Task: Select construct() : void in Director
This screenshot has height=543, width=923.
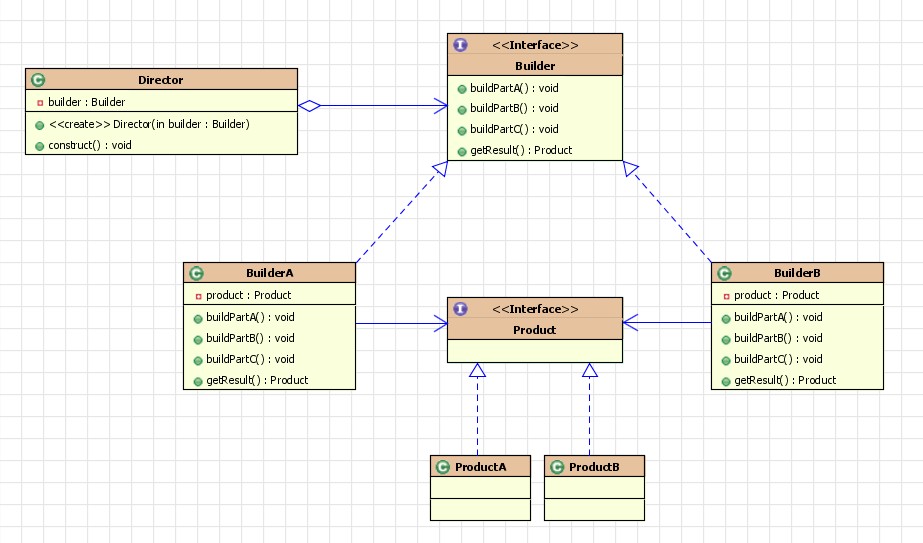Action: tap(89, 145)
